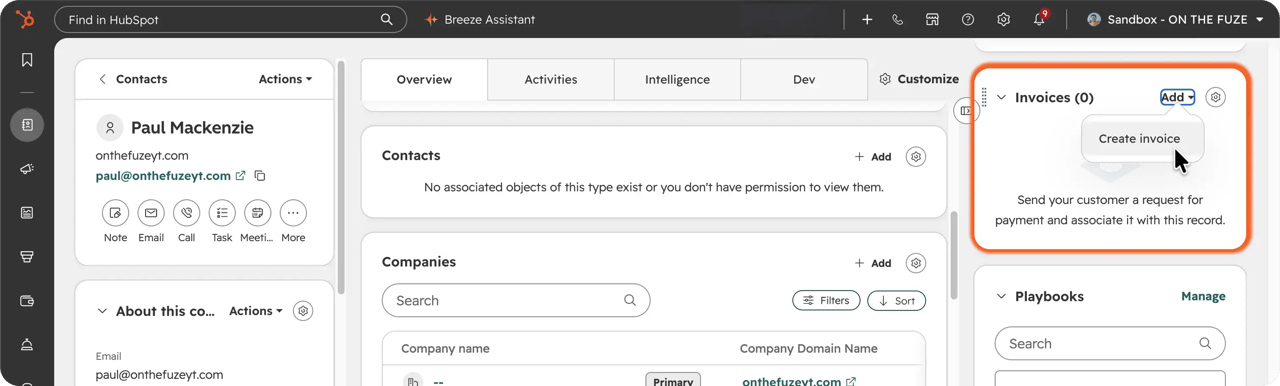Collapse the Invoices section chevron
The width and height of the screenshot is (1280, 386).
point(1001,97)
